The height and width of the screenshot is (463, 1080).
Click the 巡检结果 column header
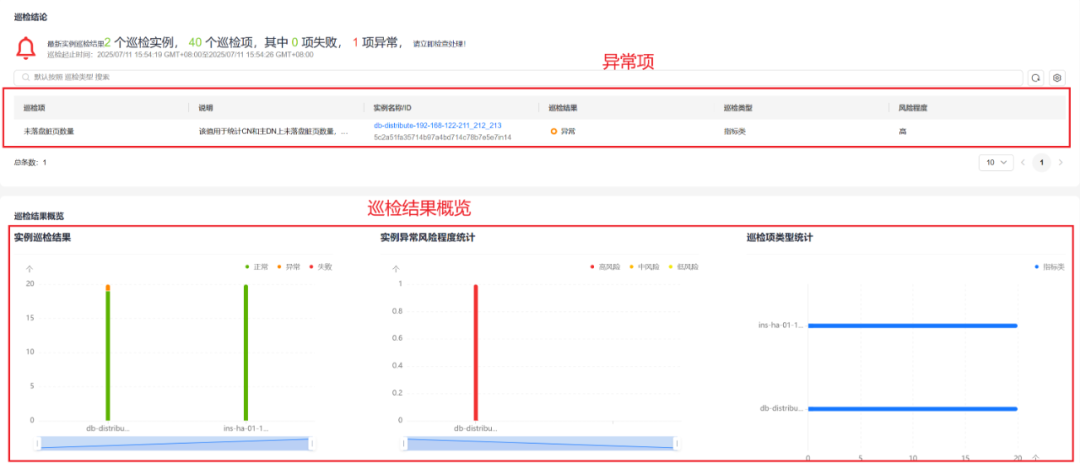563,108
